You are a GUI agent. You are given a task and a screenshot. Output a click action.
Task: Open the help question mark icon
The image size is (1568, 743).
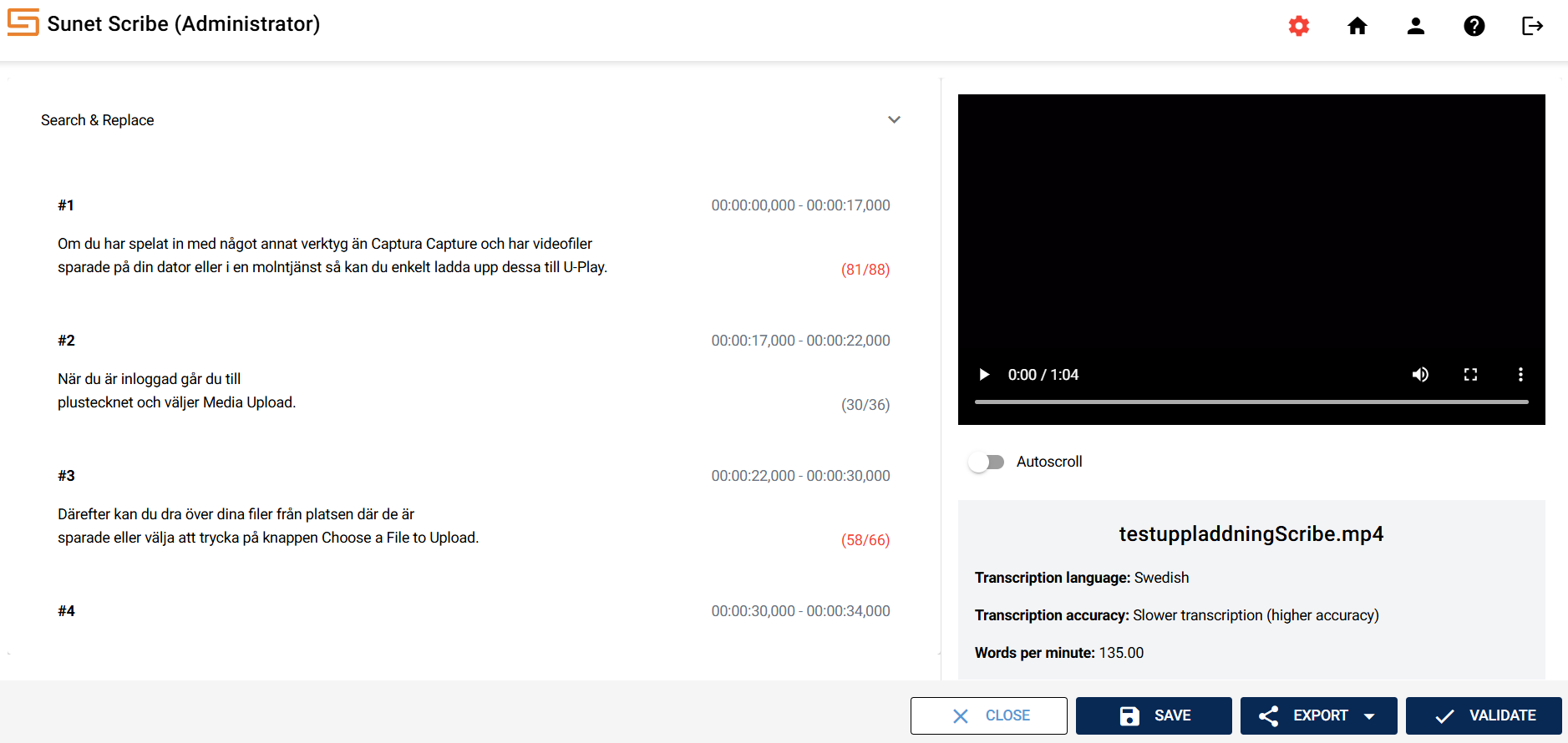pos(1474,26)
